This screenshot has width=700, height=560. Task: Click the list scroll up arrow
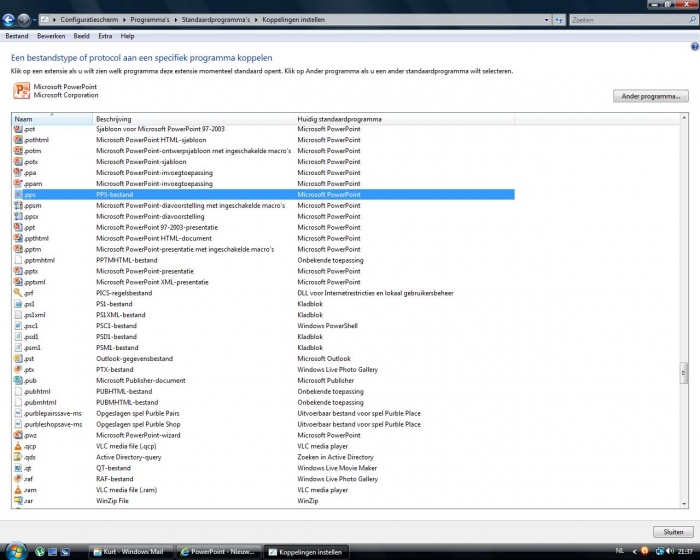(684, 118)
